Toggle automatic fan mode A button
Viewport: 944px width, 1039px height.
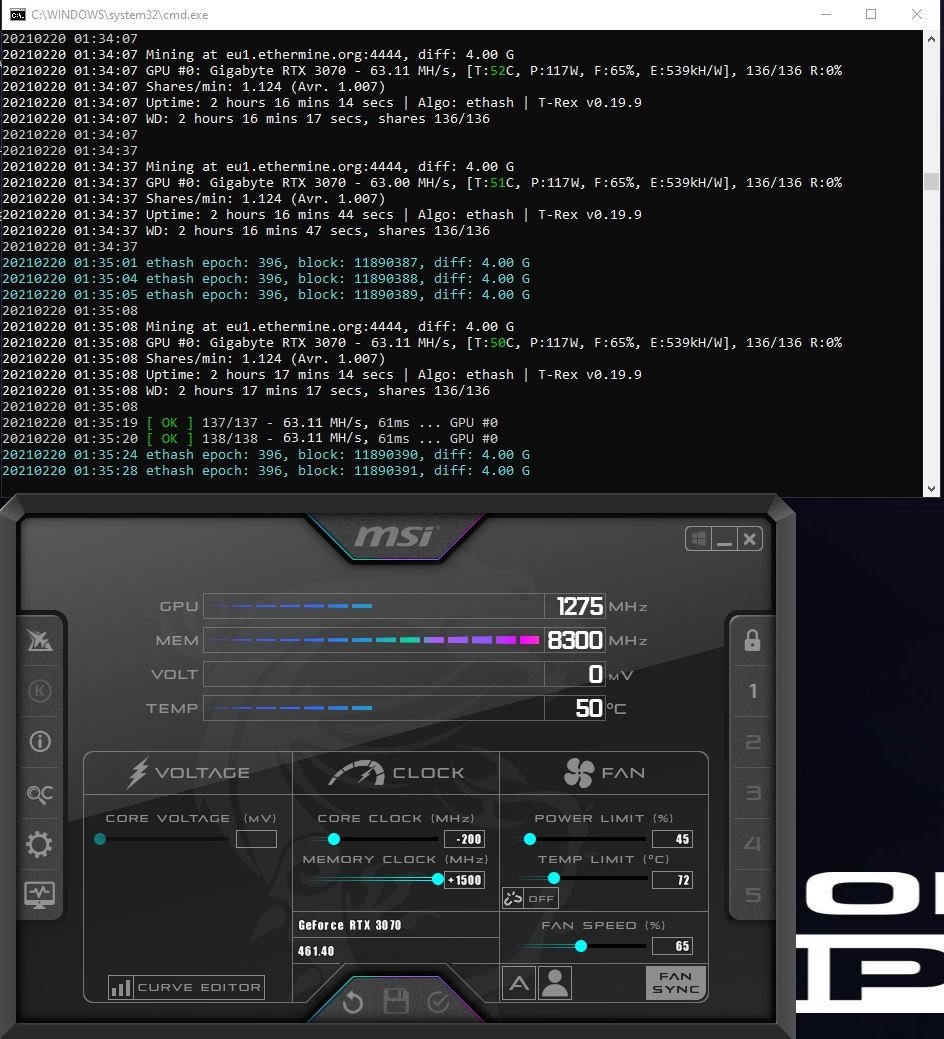519,983
